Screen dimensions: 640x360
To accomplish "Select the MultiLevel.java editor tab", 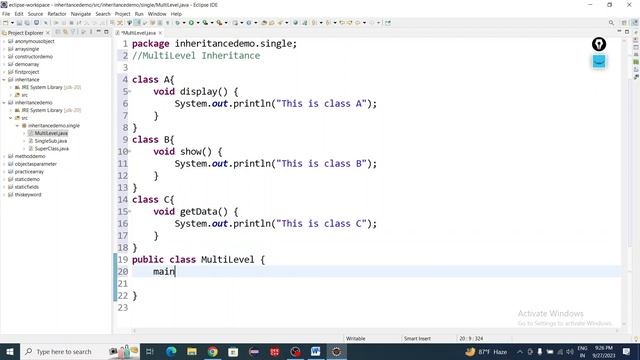I will pyautogui.click(x=138, y=33).
